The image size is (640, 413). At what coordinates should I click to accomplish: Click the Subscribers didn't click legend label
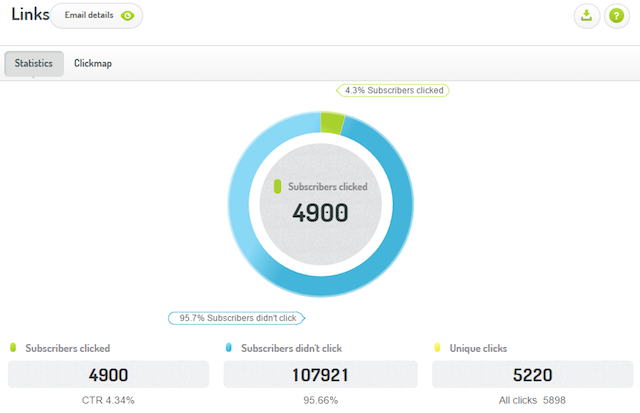coord(291,348)
